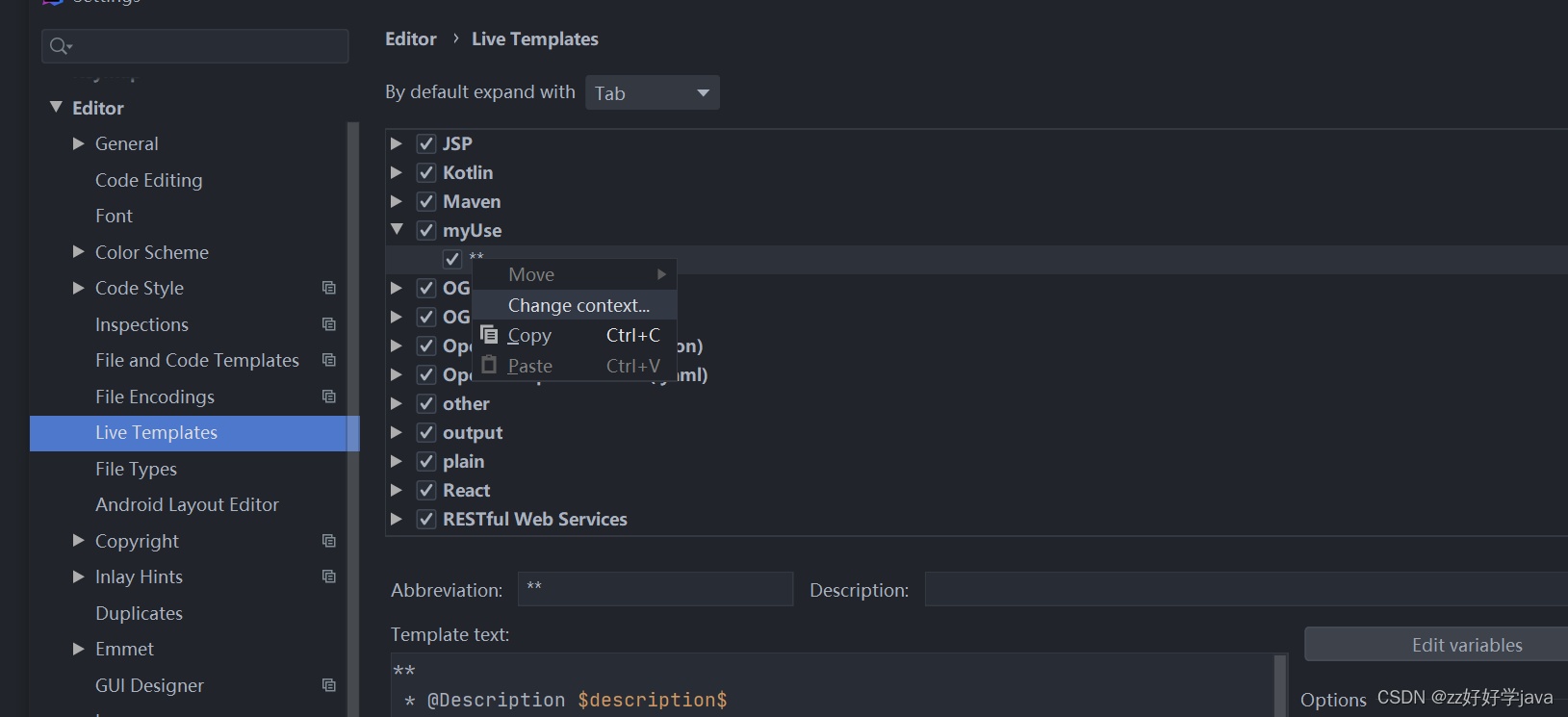Click project-level icon beside File Encodings
Screen dimensions: 1568x717
pyautogui.click(x=329, y=397)
